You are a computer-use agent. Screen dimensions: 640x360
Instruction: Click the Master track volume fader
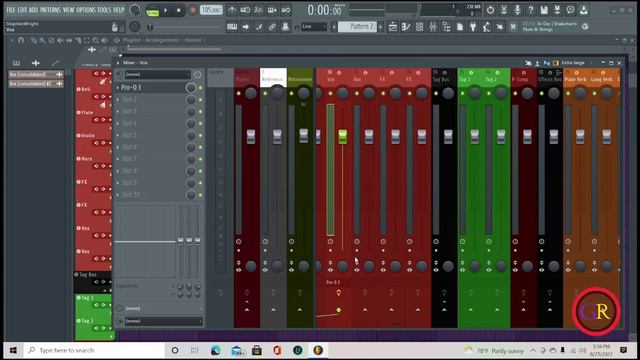251,137
